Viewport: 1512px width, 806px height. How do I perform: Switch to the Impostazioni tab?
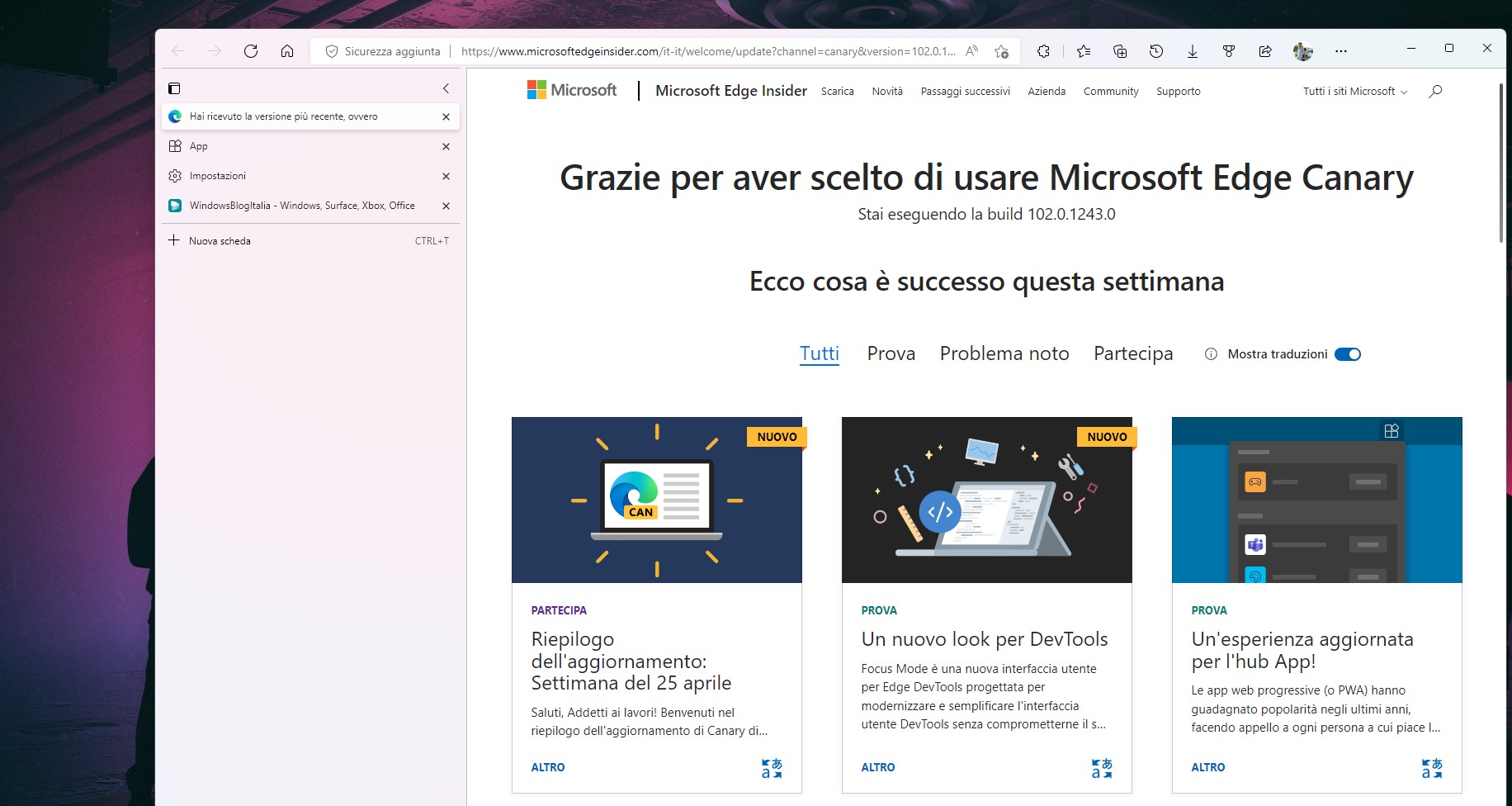310,176
